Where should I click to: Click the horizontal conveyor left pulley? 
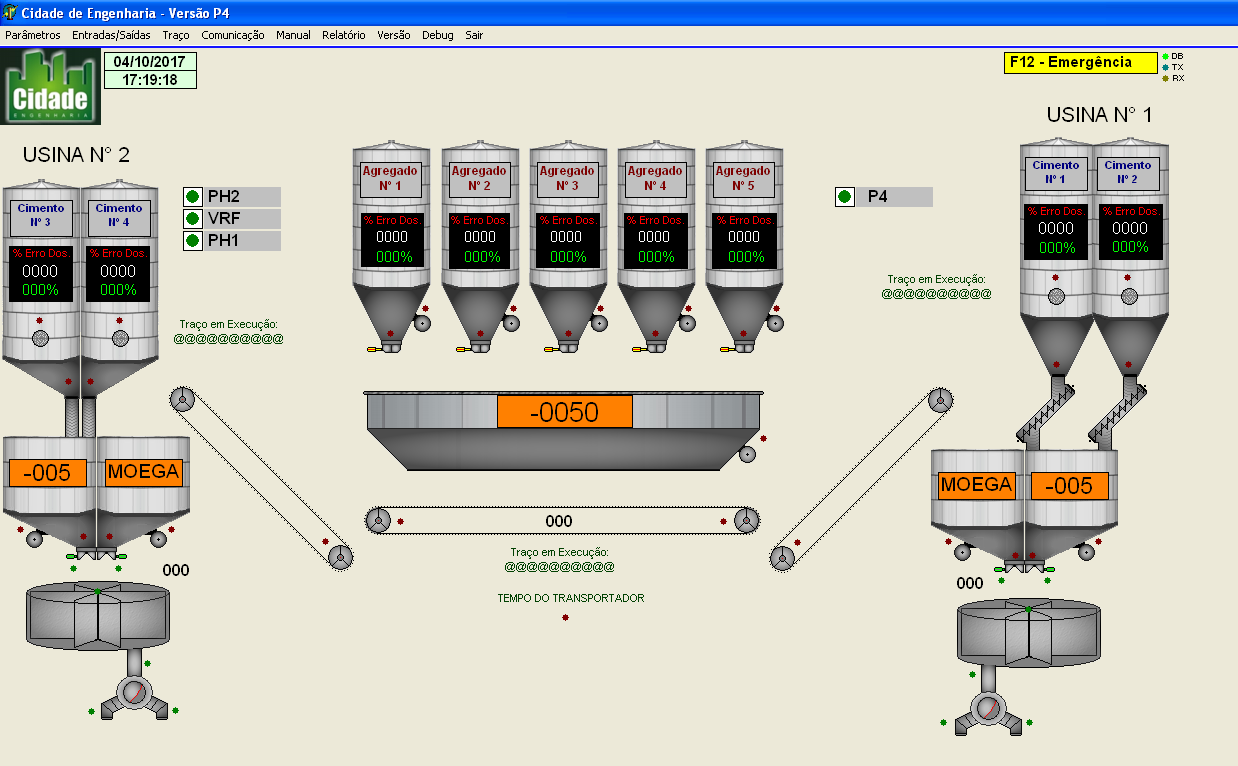[x=378, y=520]
